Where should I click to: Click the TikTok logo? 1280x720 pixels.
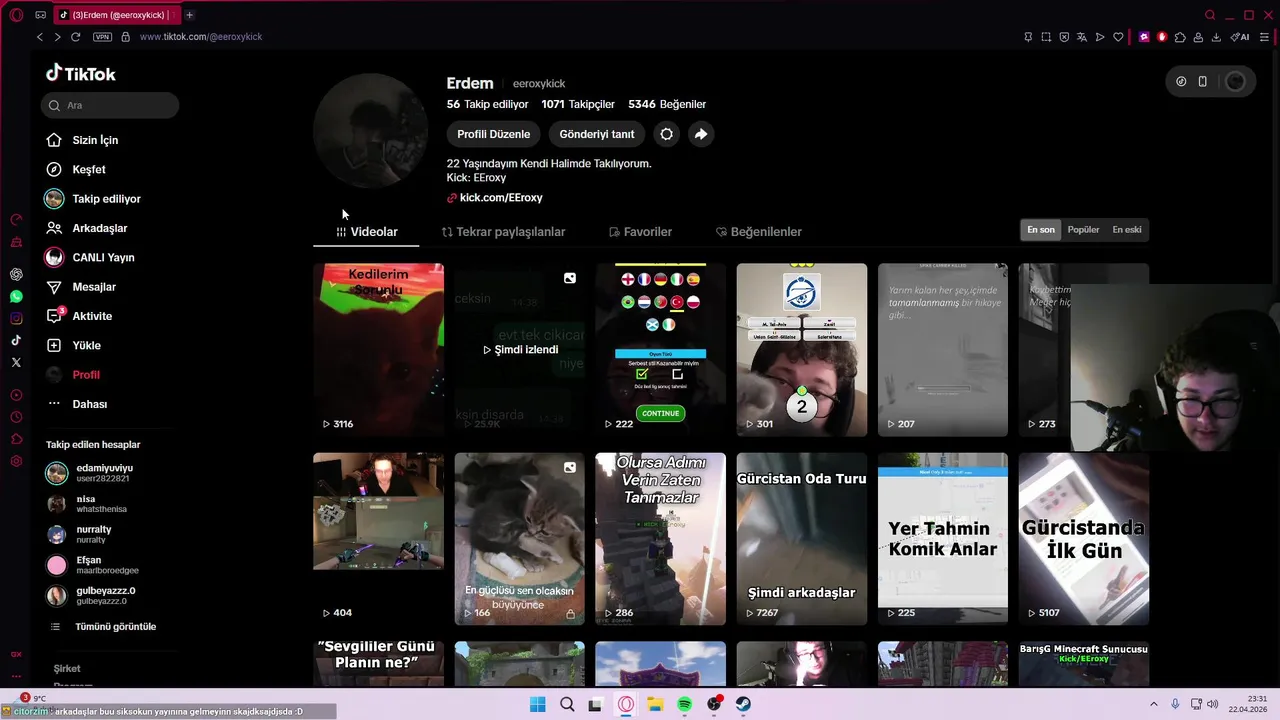[81, 73]
